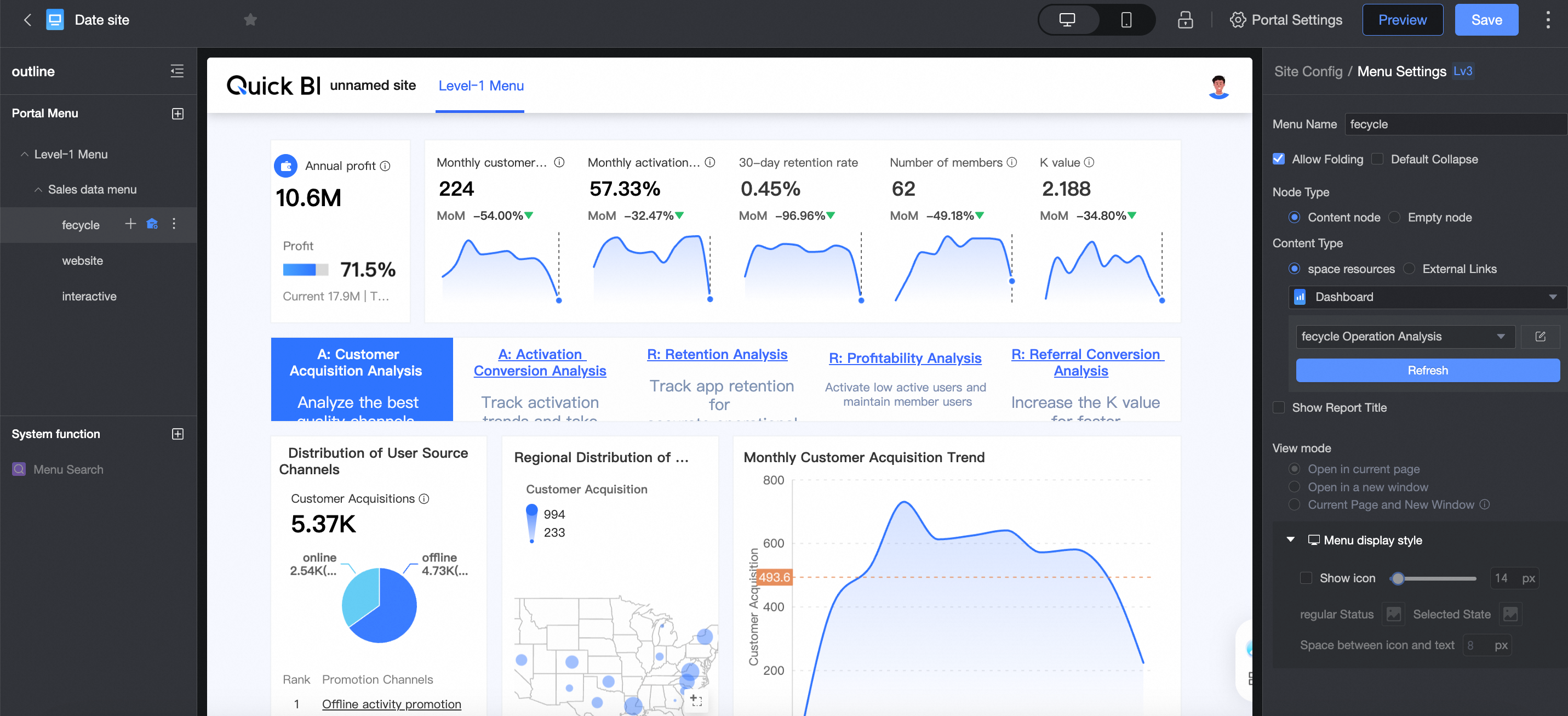Select the Empty node radio button
1568x716 pixels.
1394,218
